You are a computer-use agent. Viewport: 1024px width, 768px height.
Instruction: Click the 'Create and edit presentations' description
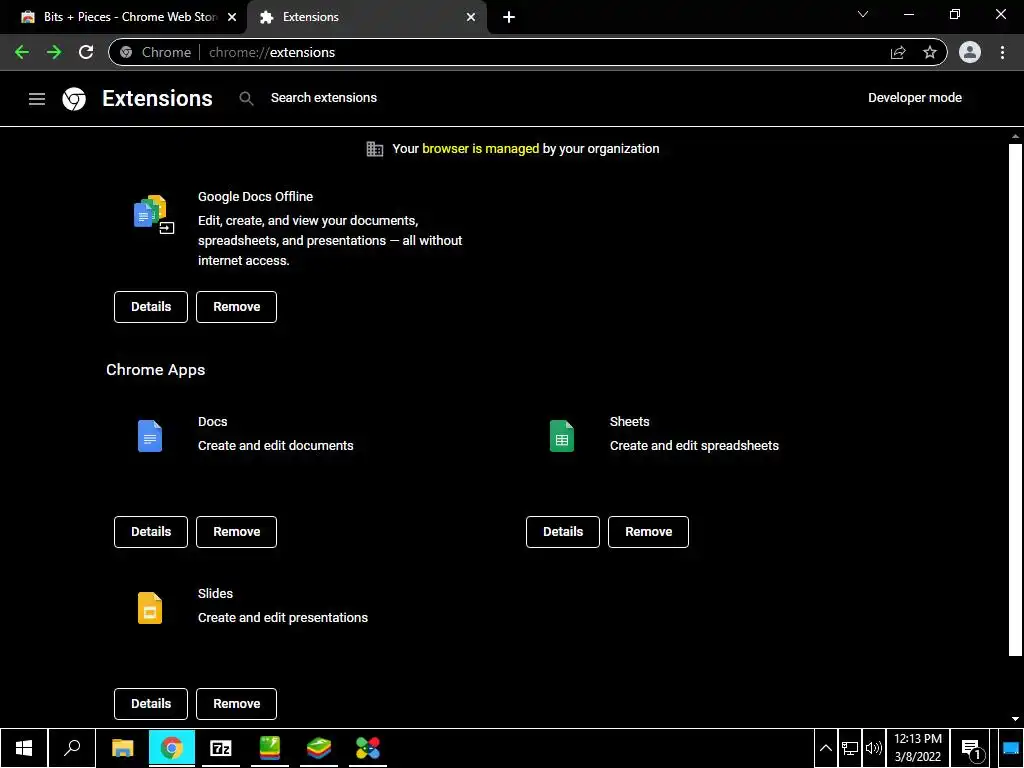(283, 618)
